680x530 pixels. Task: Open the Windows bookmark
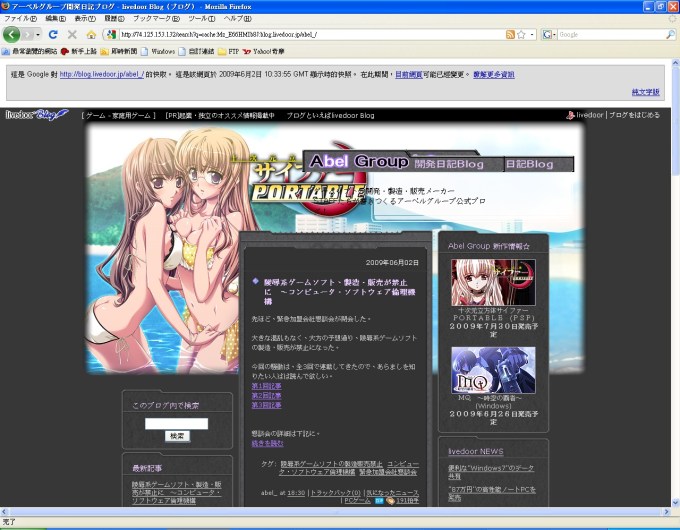pyautogui.click(x=158, y=51)
